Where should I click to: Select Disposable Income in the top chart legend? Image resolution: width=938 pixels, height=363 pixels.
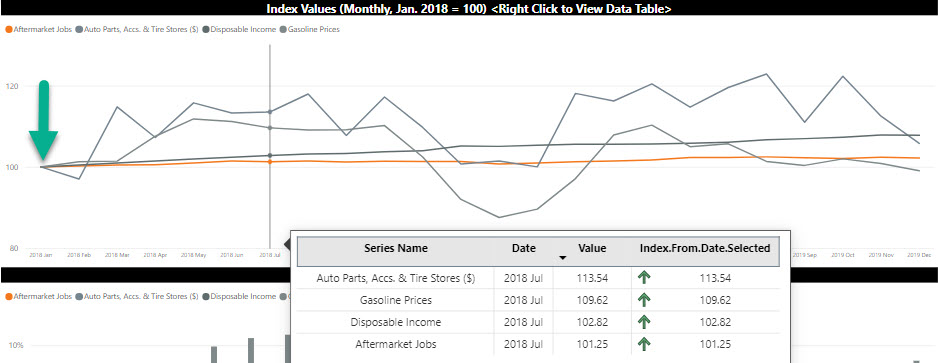[x=239, y=29]
